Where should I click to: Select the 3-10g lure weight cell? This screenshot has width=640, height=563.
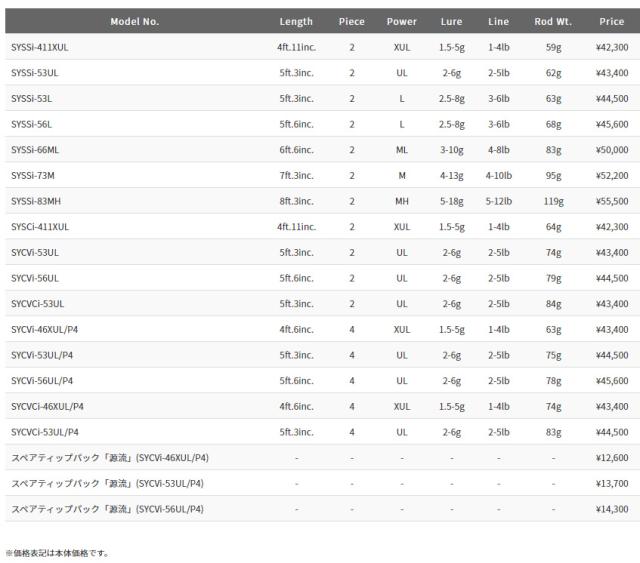(452, 150)
